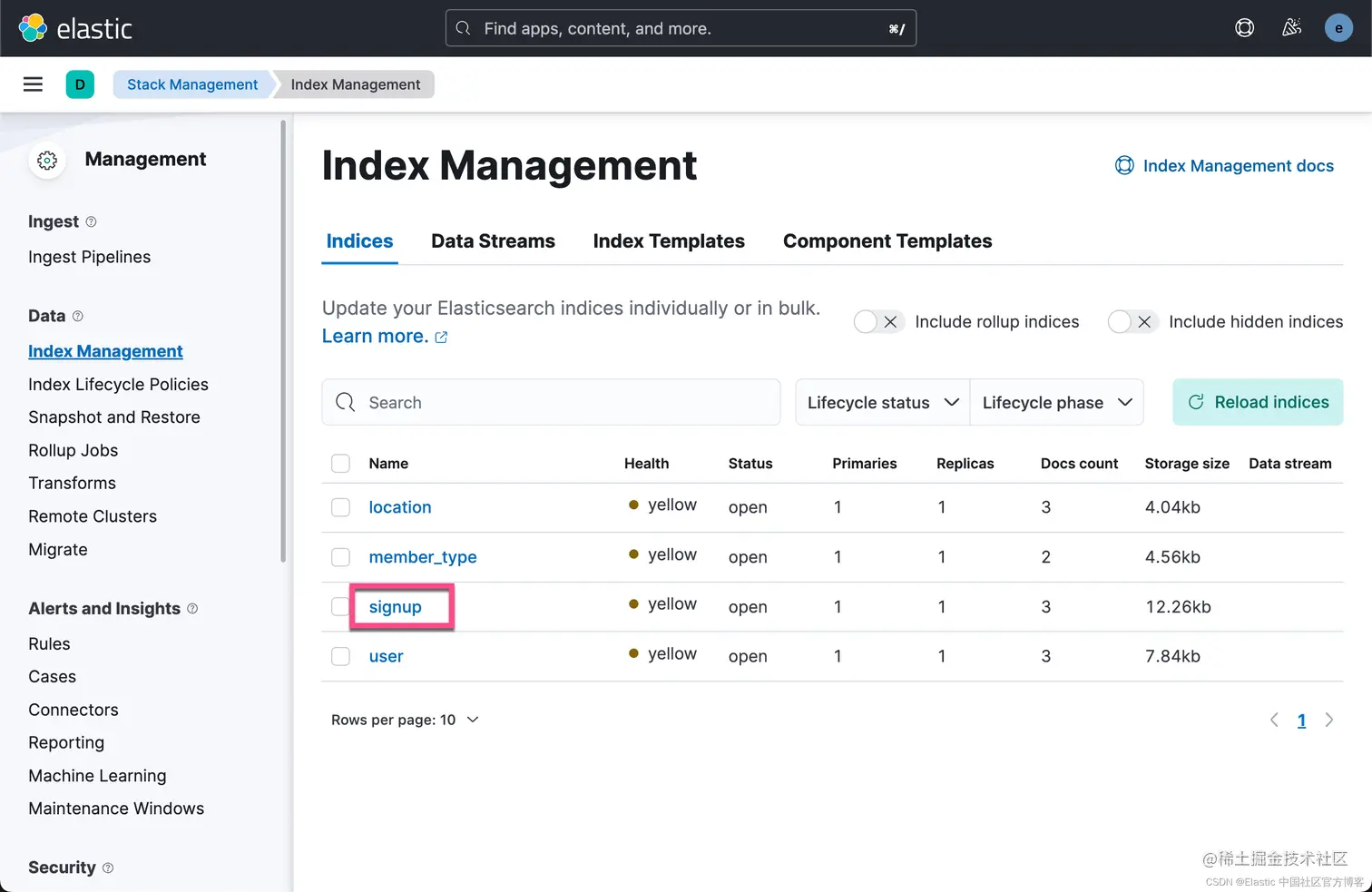Open Maintenance Windows in sidebar
The image size is (1372, 892).
[116, 809]
